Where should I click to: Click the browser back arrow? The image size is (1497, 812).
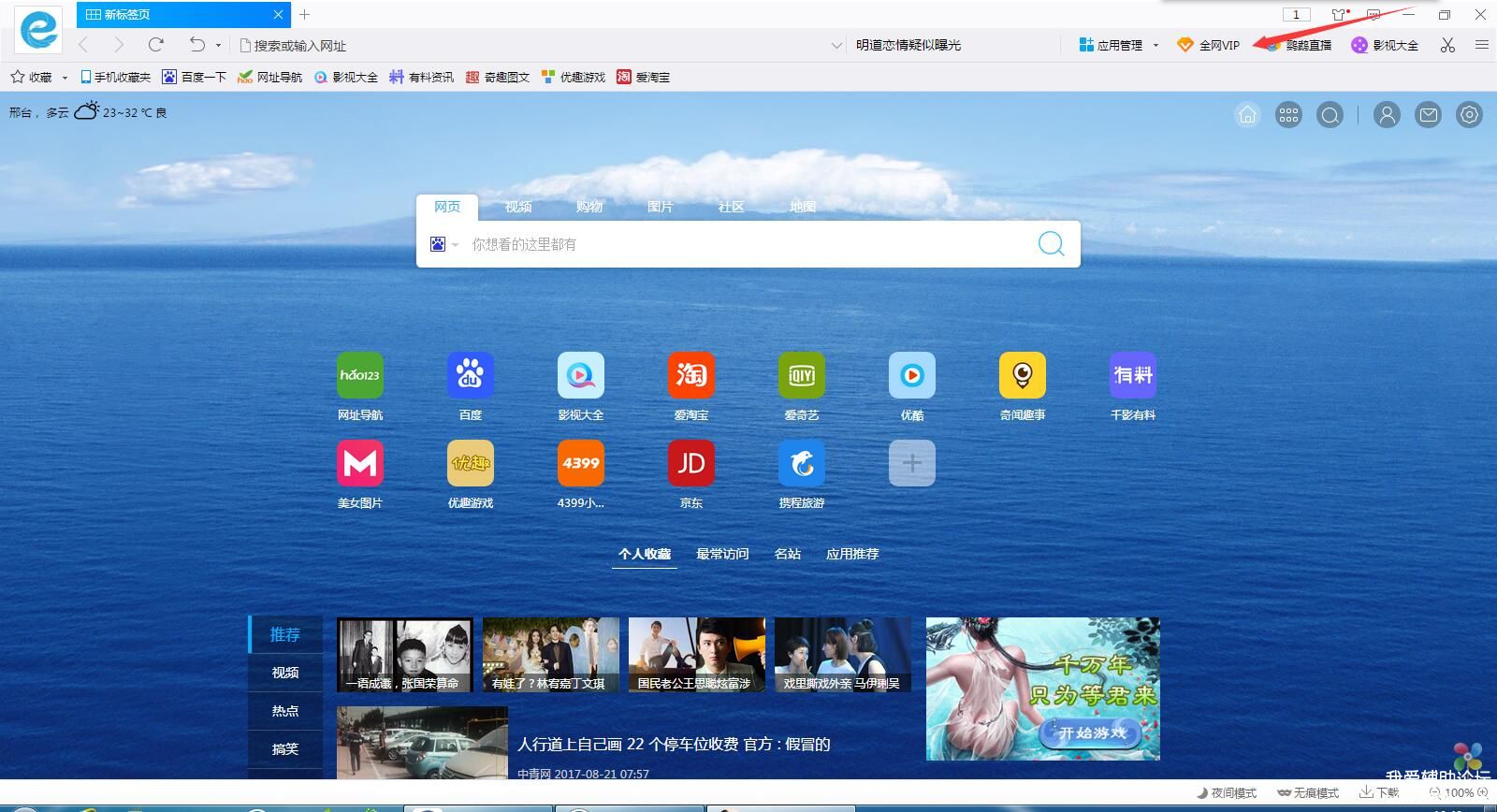point(83,44)
